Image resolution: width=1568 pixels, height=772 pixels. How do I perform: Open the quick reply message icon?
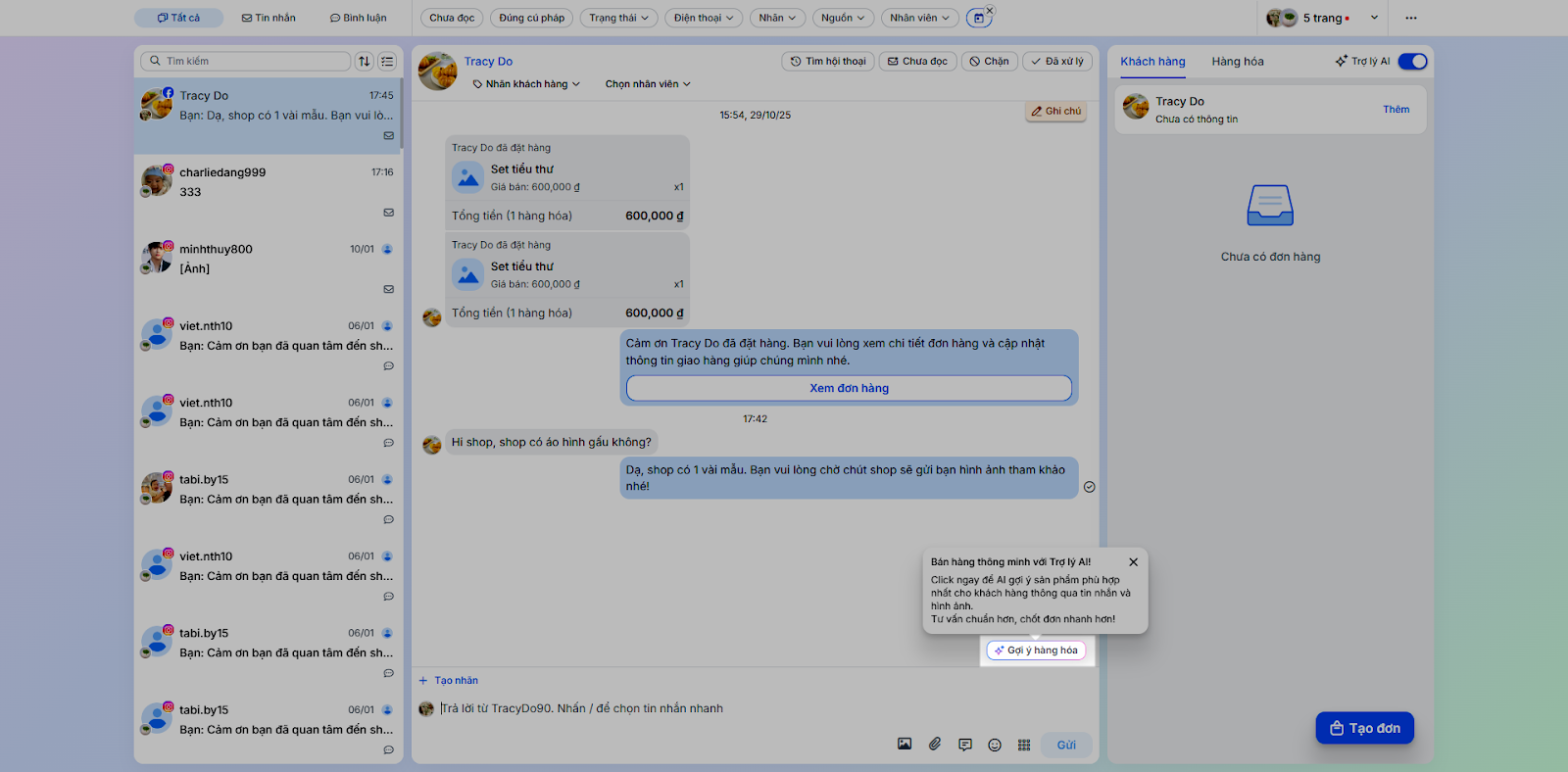tap(965, 745)
